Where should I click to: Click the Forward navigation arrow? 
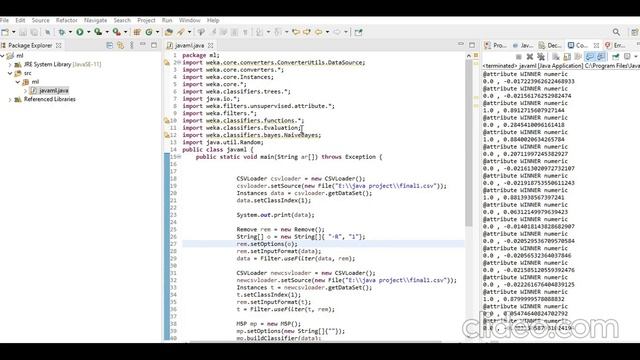tap(337, 32)
